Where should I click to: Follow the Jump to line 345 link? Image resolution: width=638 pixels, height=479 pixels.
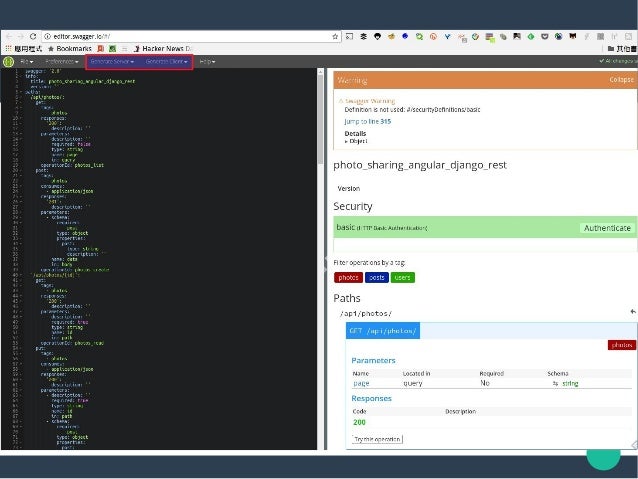coord(368,121)
